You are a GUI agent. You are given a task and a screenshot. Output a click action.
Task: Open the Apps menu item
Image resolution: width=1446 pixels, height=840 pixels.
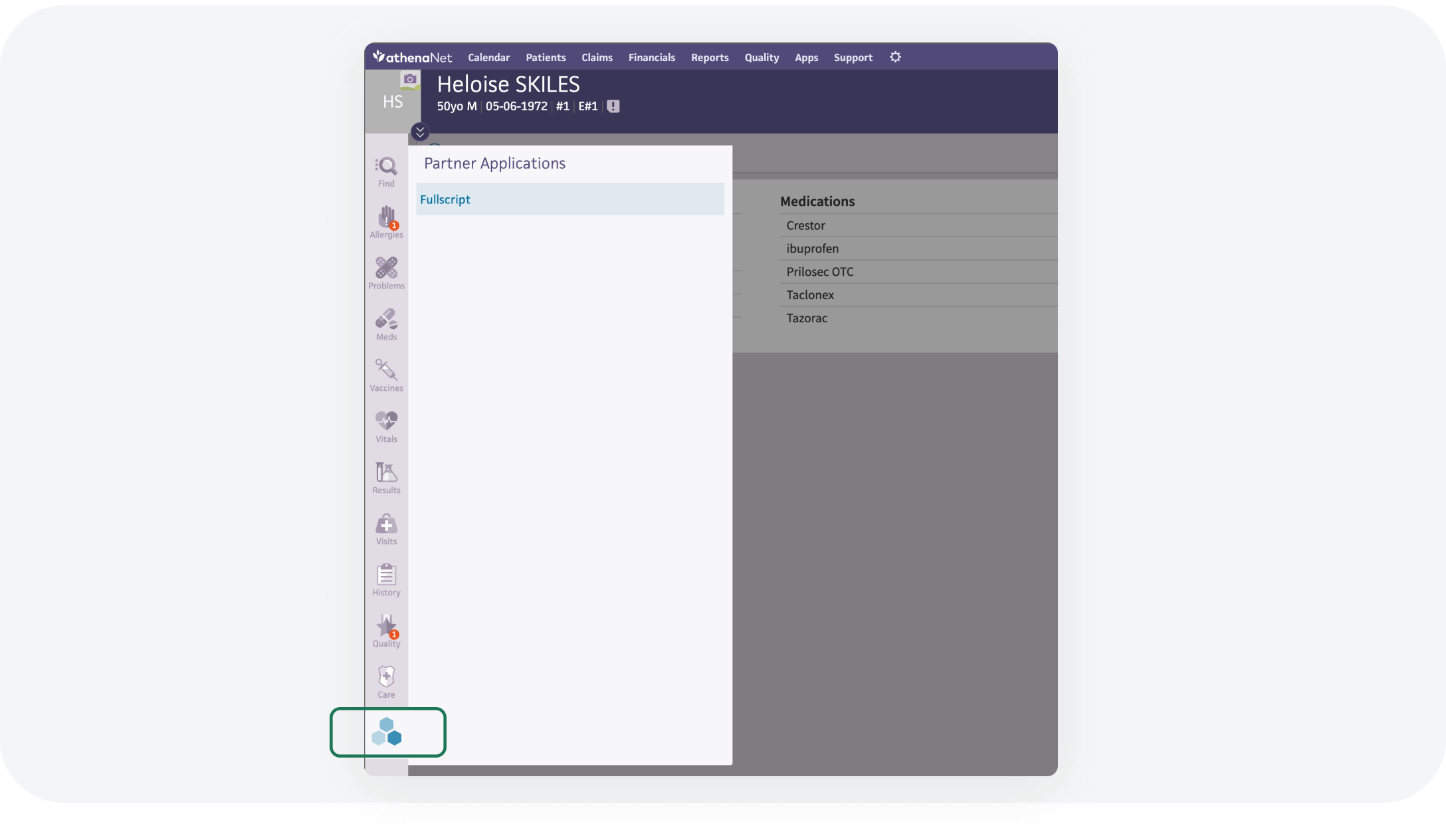tap(806, 58)
